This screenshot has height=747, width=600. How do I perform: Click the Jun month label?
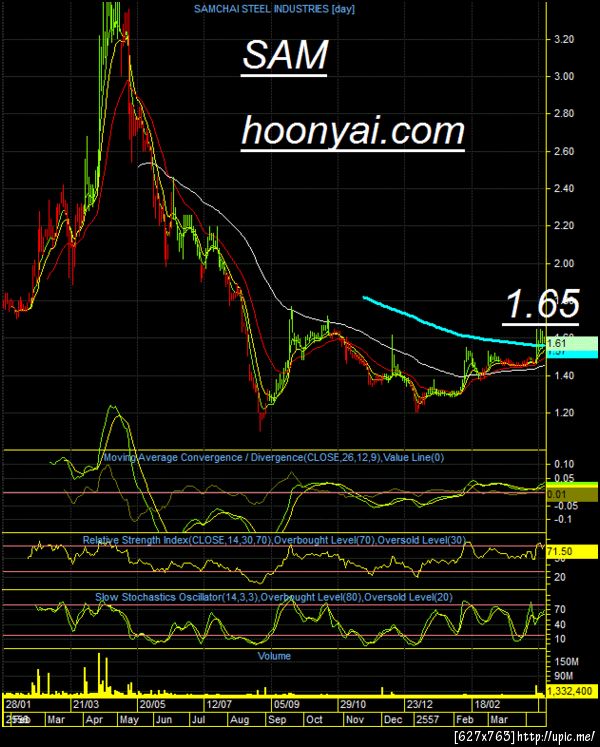click(163, 719)
